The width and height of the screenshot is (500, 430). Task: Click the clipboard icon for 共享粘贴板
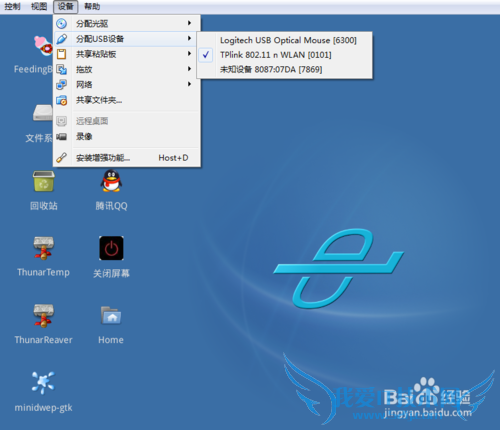(x=61, y=54)
